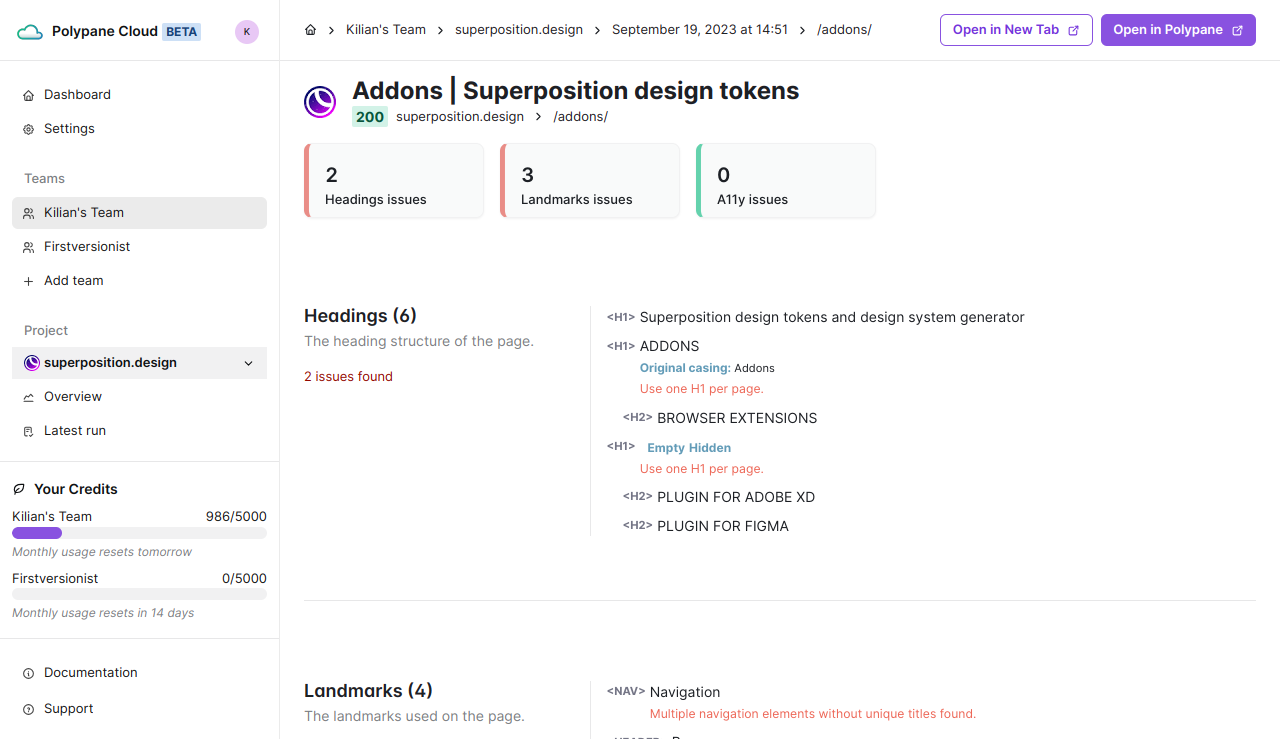Viewport: 1280px width, 739px height.
Task: Click the Settings gear icon
Action: click(x=28, y=129)
